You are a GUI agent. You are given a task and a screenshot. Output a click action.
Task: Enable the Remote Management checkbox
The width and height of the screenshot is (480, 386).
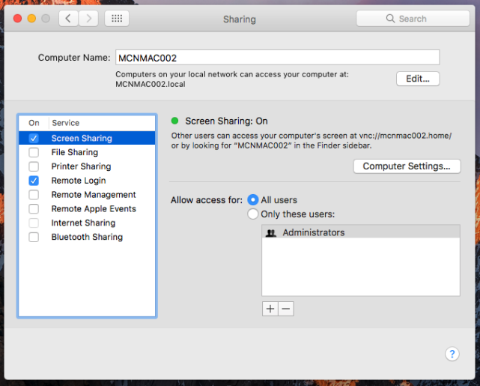pos(34,195)
